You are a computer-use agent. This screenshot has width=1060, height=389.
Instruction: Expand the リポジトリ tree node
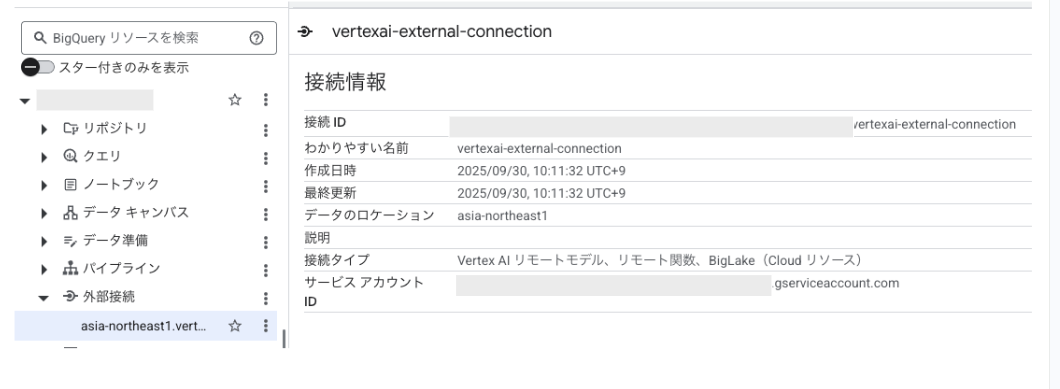pyautogui.click(x=44, y=129)
